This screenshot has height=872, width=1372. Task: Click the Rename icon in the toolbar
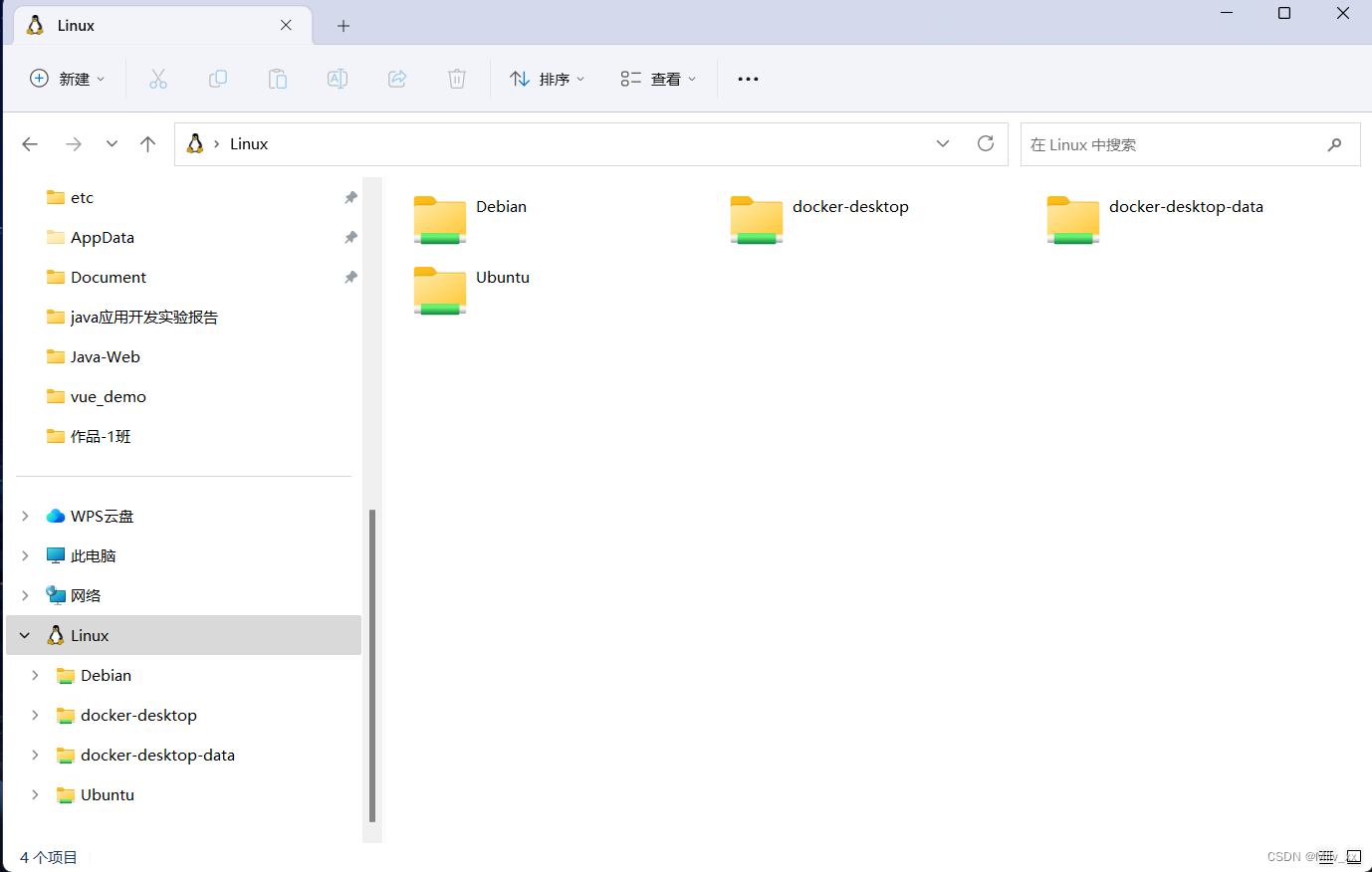[x=338, y=79]
